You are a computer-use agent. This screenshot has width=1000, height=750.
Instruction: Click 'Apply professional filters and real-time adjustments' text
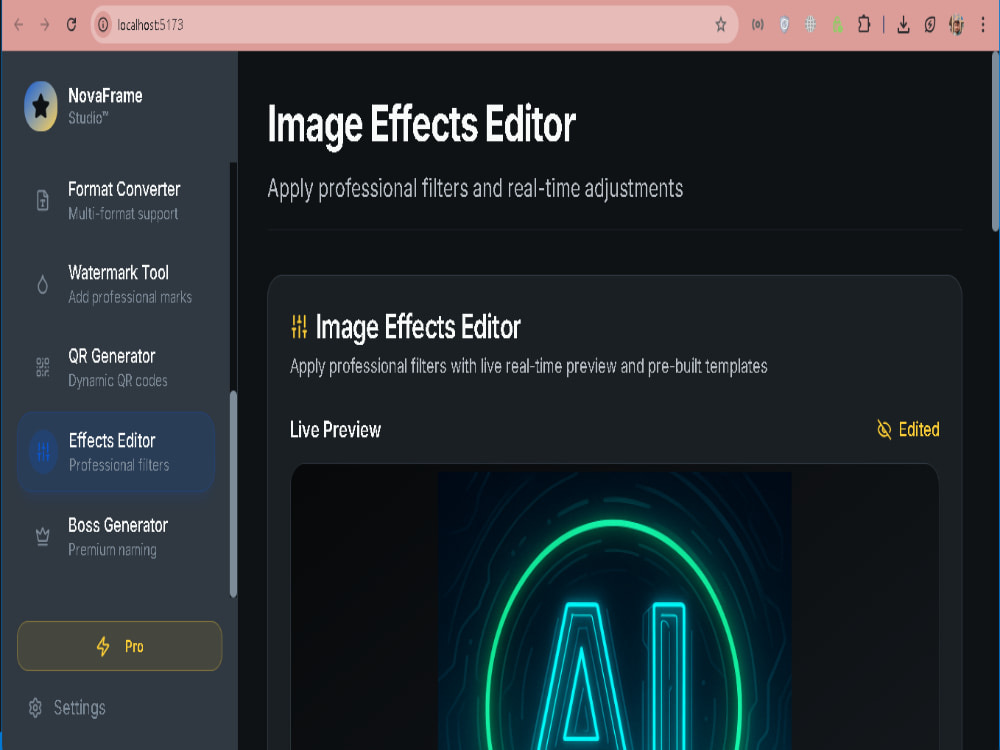(x=475, y=189)
